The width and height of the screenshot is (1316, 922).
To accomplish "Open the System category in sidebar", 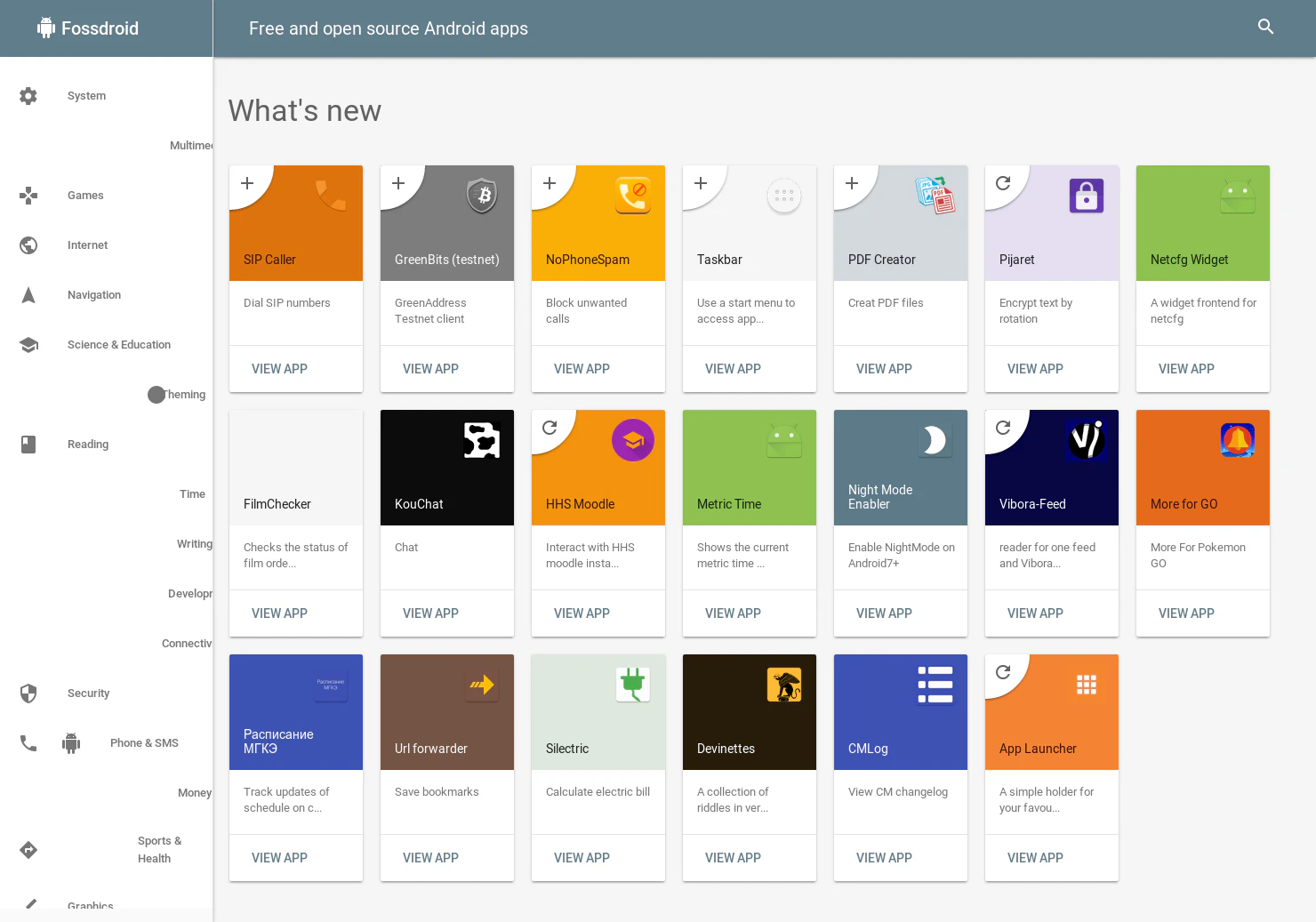I will coord(86,96).
